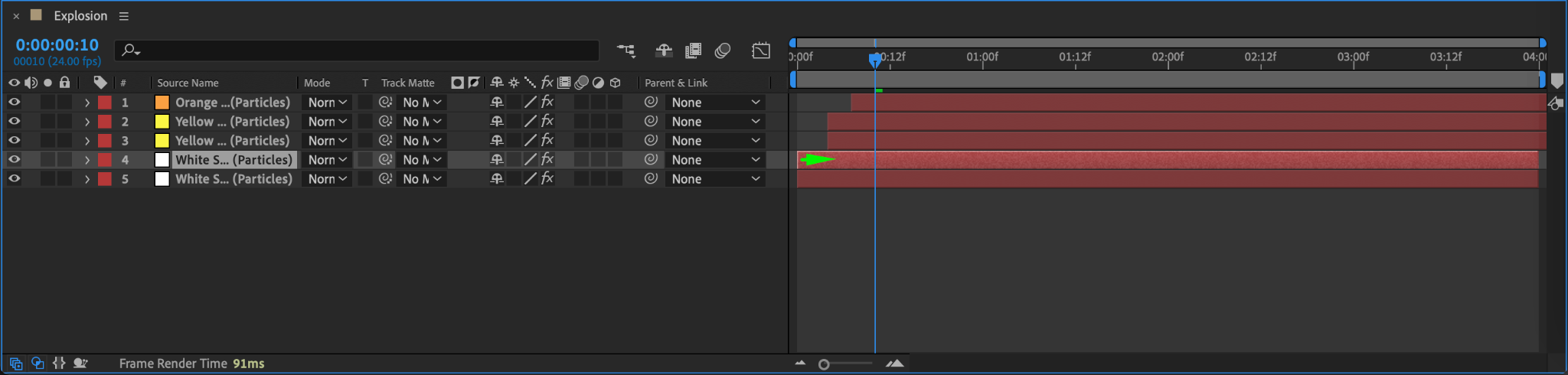Image resolution: width=1568 pixels, height=375 pixels.
Task: Click the parent pick whip for layer 2
Action: (x=651, y=121)
